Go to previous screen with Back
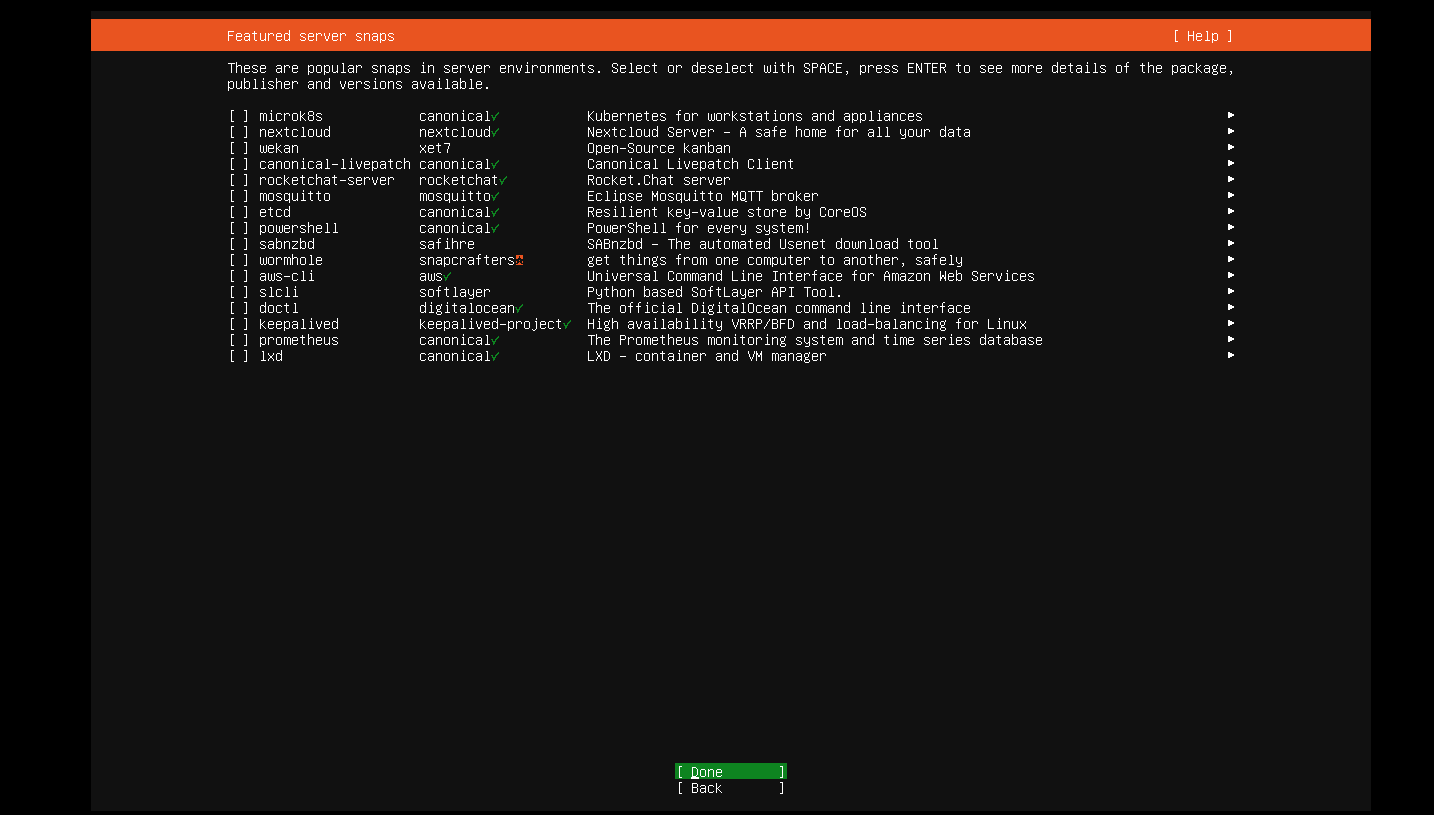 click(730, 788)
